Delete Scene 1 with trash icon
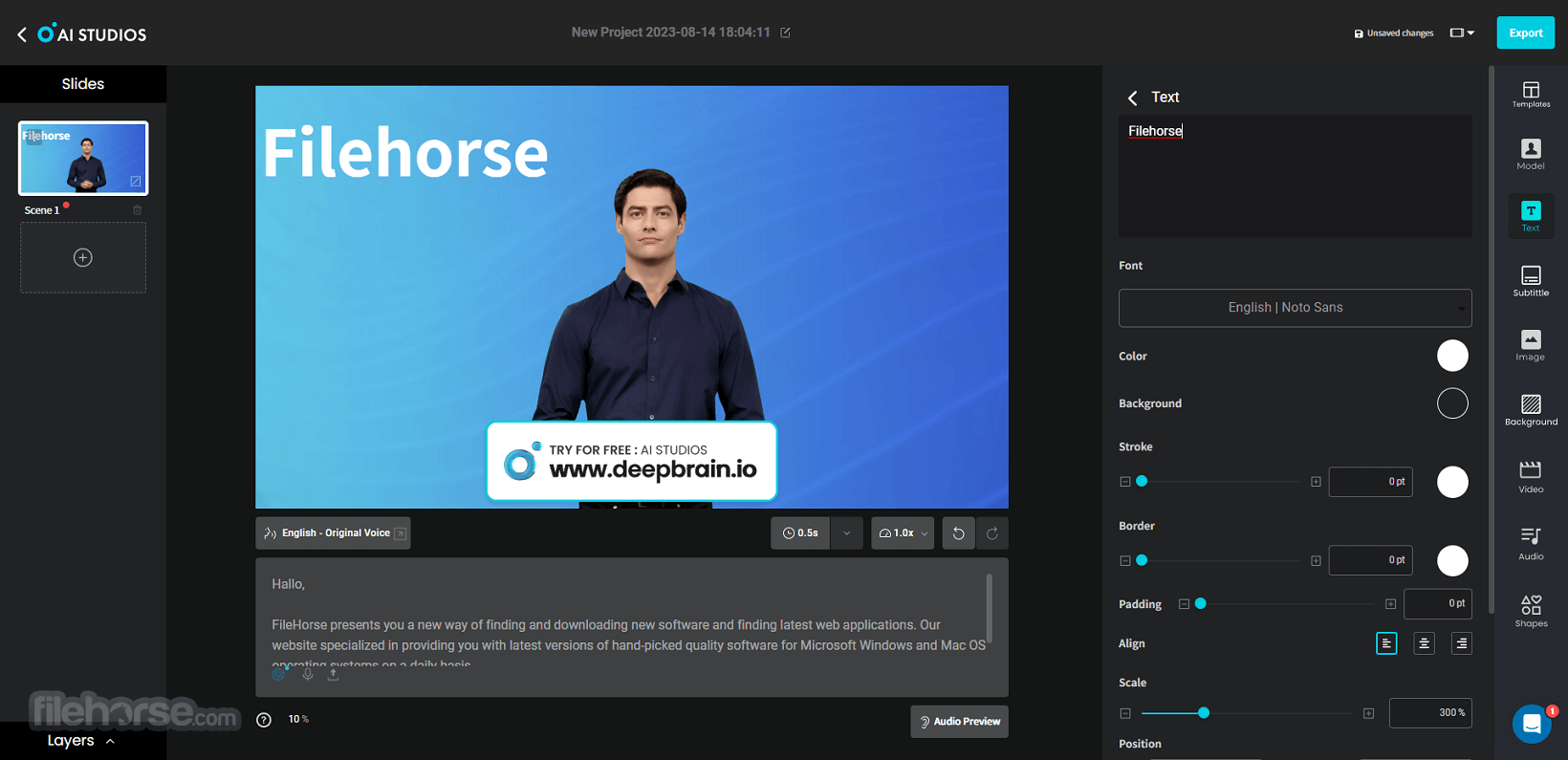The width and height of the screenshot is (1568, 760). [x=137, y=210]
